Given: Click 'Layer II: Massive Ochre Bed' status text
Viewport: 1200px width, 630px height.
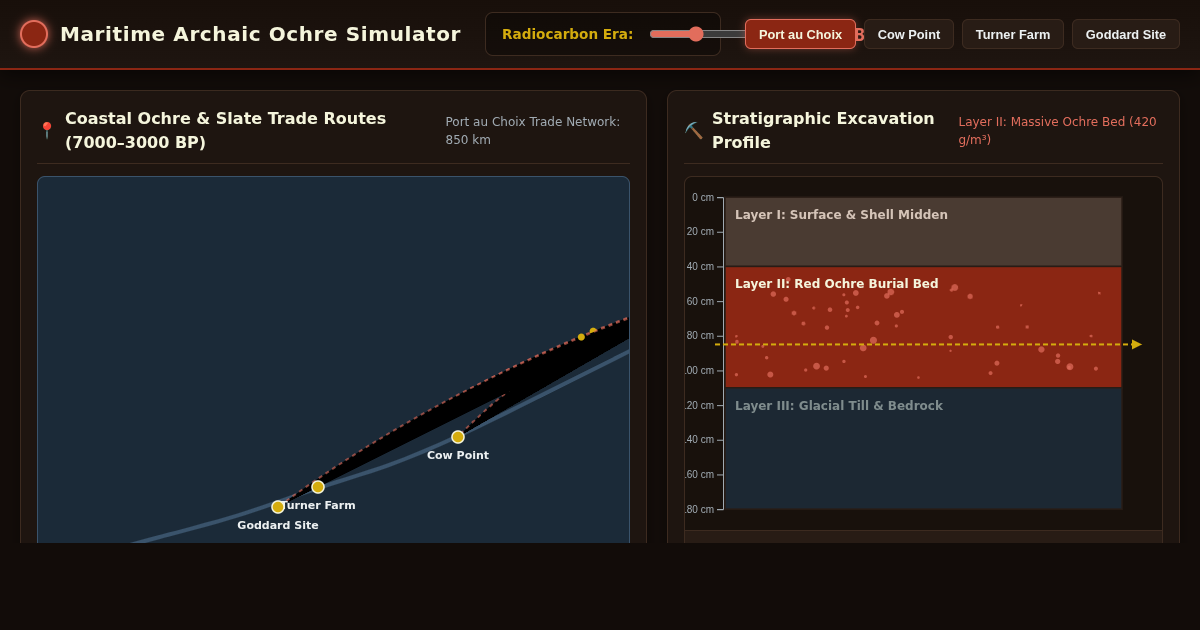Looking at the screenshot, I should [1057, 131].
